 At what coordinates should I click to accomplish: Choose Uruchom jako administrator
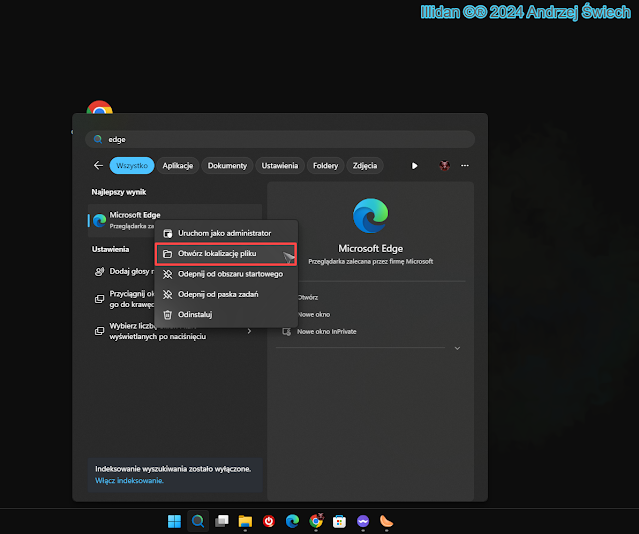[x=226, y=233]
